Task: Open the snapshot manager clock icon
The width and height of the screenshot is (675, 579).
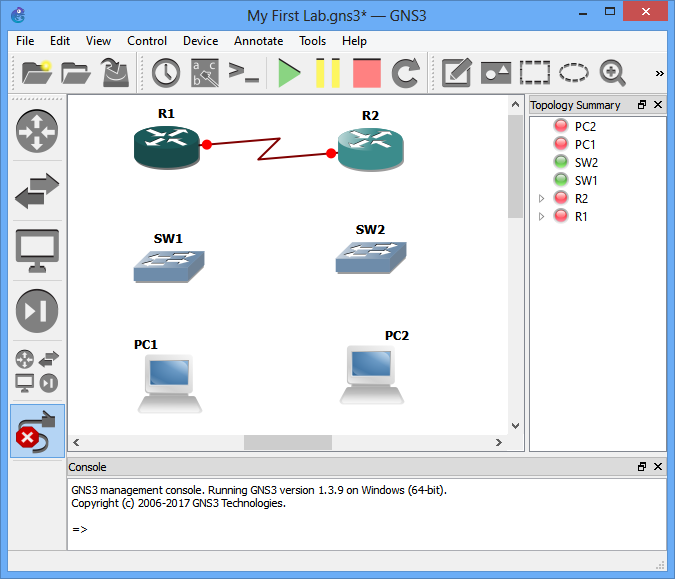Action: [166, 73]
